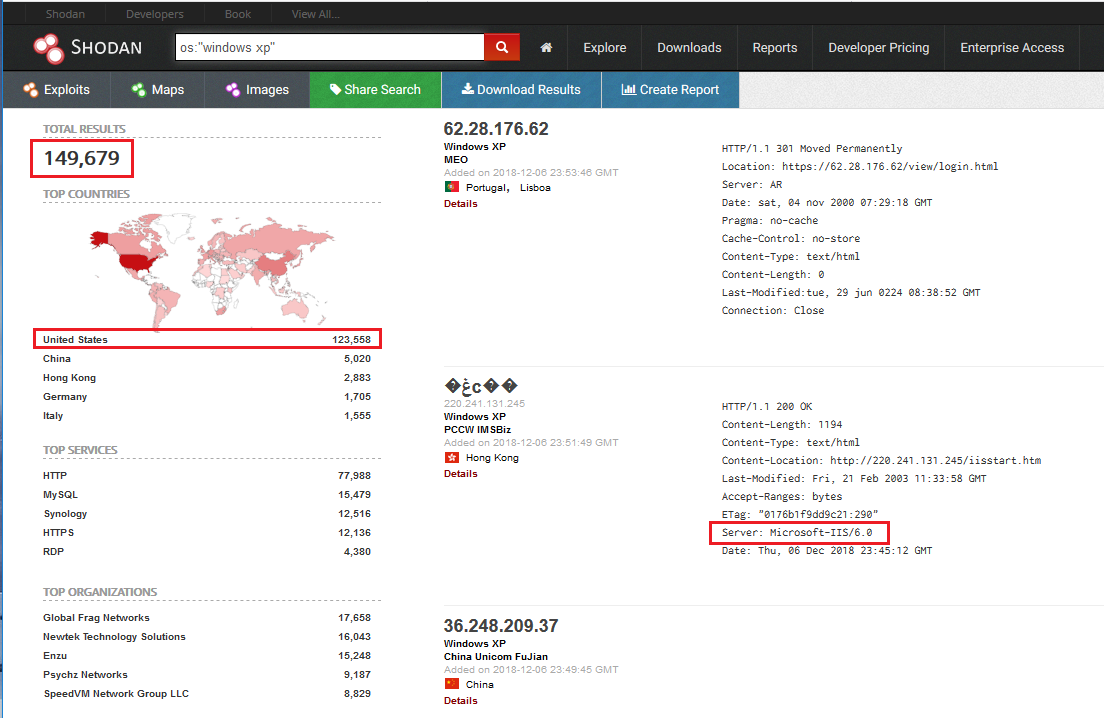Click the Lisboa city link

pos(535,187)
